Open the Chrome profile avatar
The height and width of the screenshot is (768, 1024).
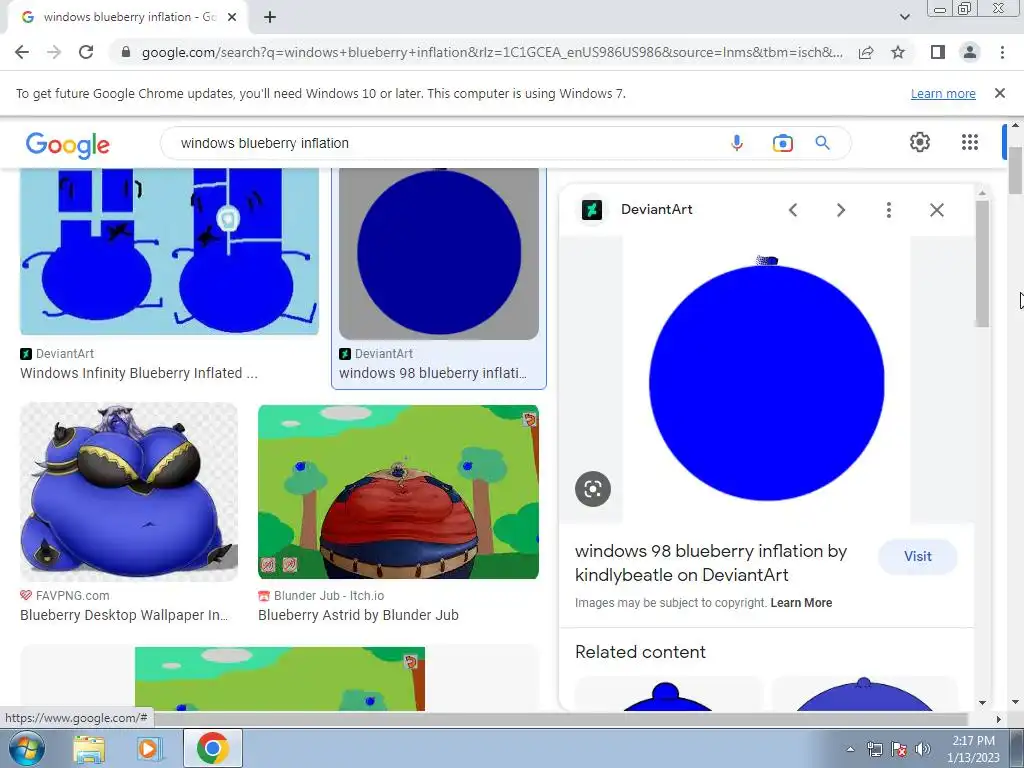tap(970, 52)
